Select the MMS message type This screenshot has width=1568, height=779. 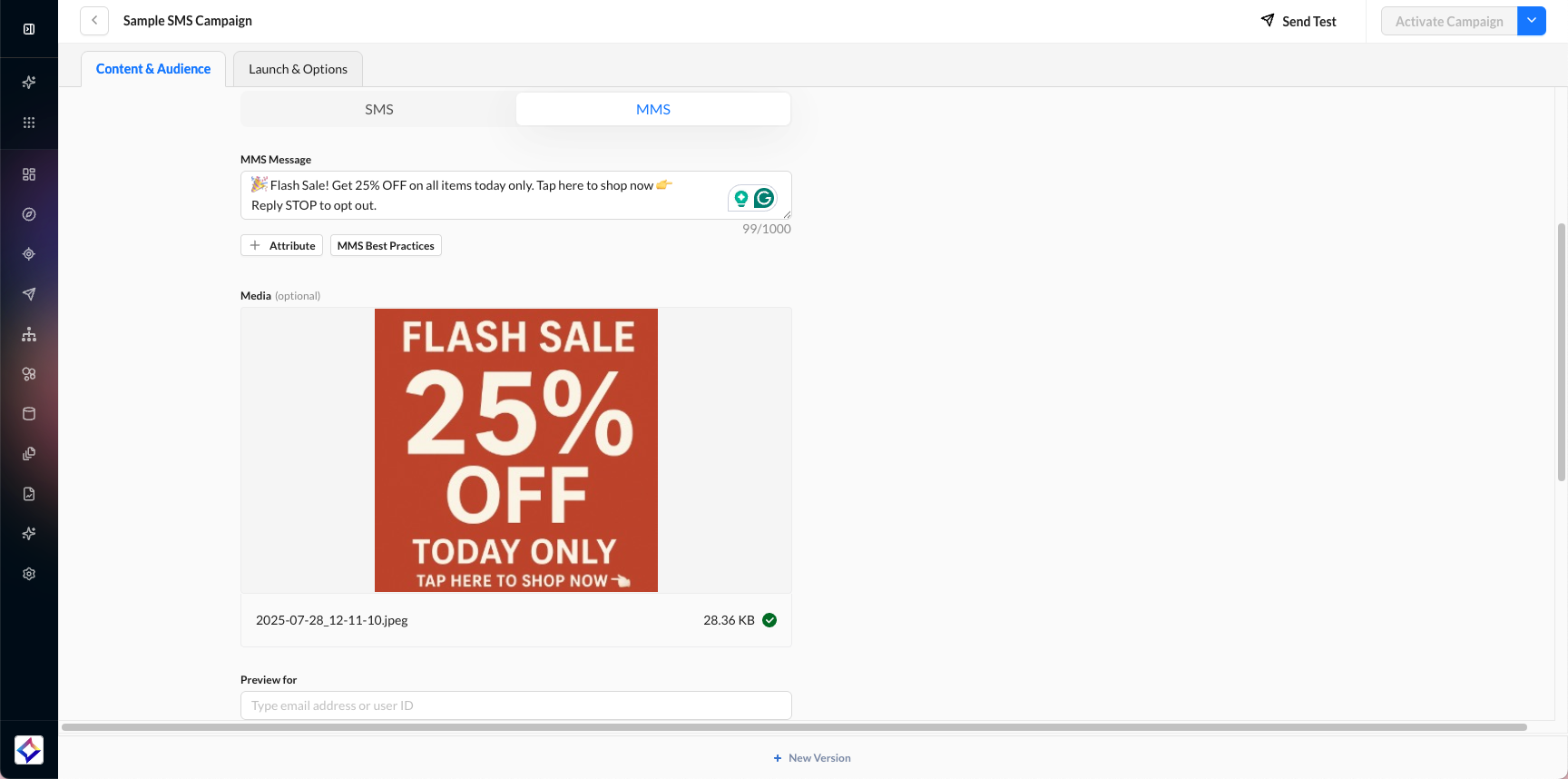click(x=653, y=109)
